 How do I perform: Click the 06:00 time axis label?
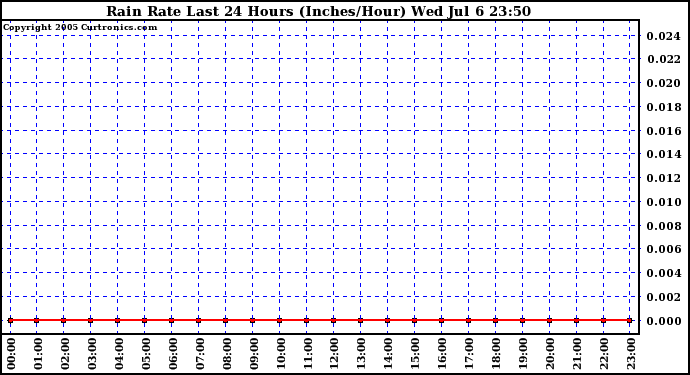click(172, 353)
